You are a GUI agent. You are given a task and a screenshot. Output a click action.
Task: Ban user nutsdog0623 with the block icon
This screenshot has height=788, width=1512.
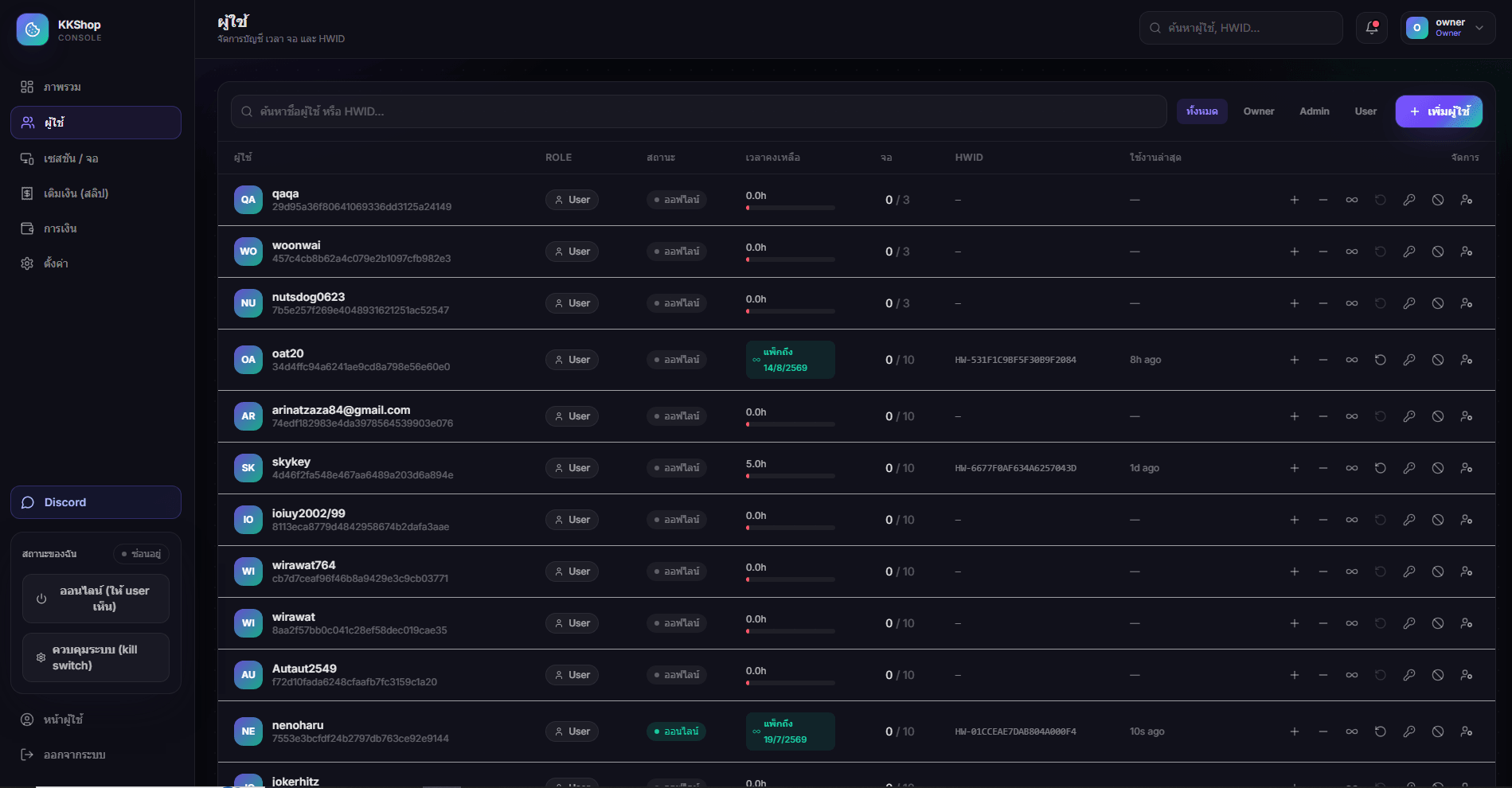pyautogui.click(x=1438, y=303)
